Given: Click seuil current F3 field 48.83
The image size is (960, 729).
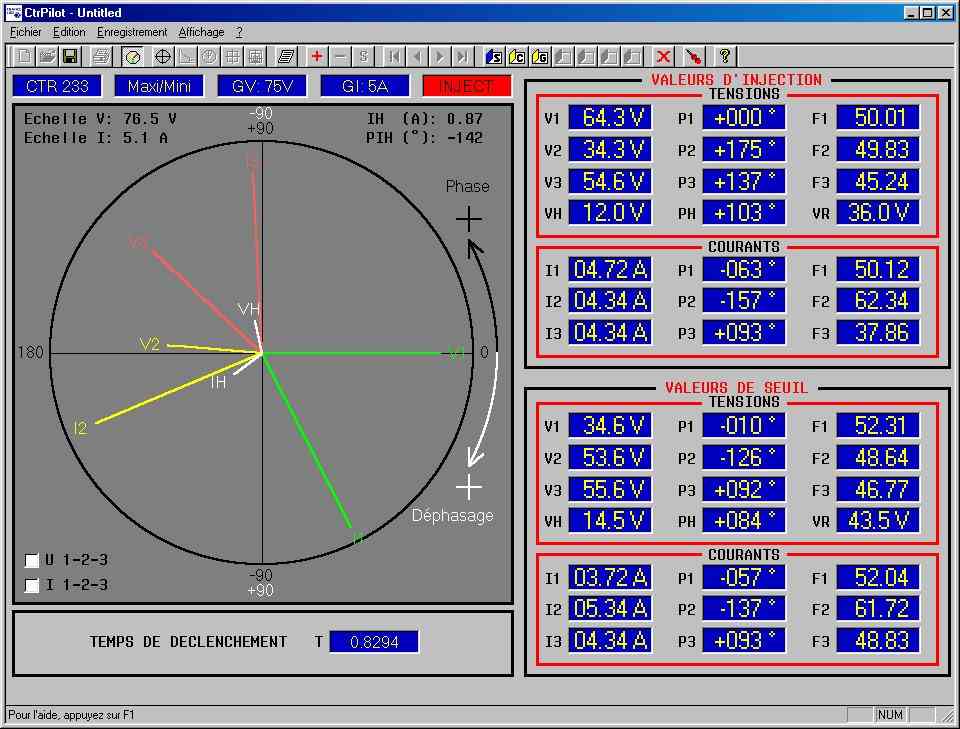Looking at the screenshot, I should [879, 640].
